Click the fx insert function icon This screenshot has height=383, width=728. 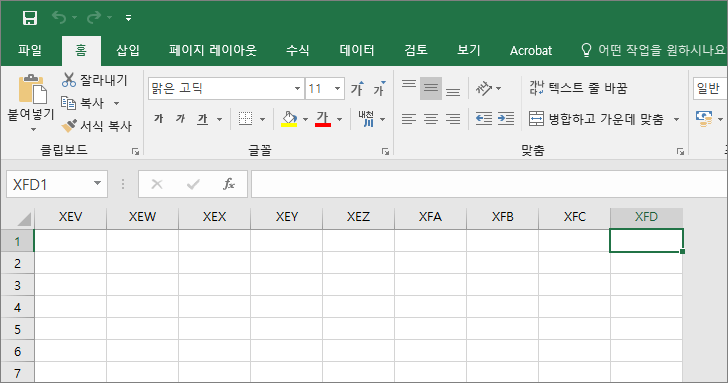pyautogui.click(x=228, y=184)
